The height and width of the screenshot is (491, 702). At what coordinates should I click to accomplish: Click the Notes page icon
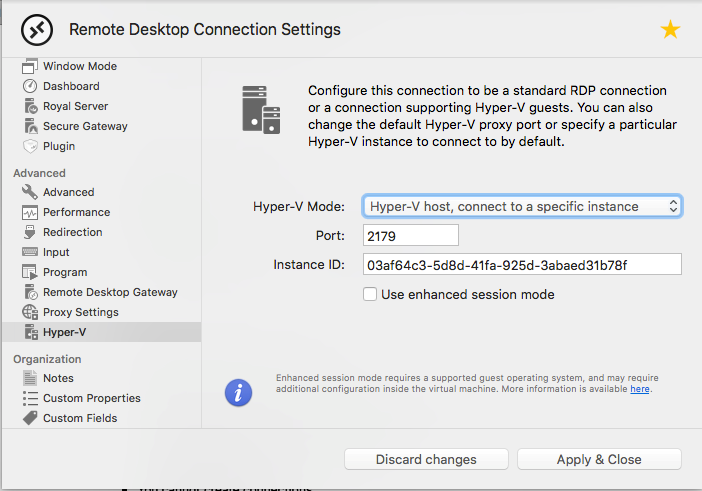click(30, 378)
